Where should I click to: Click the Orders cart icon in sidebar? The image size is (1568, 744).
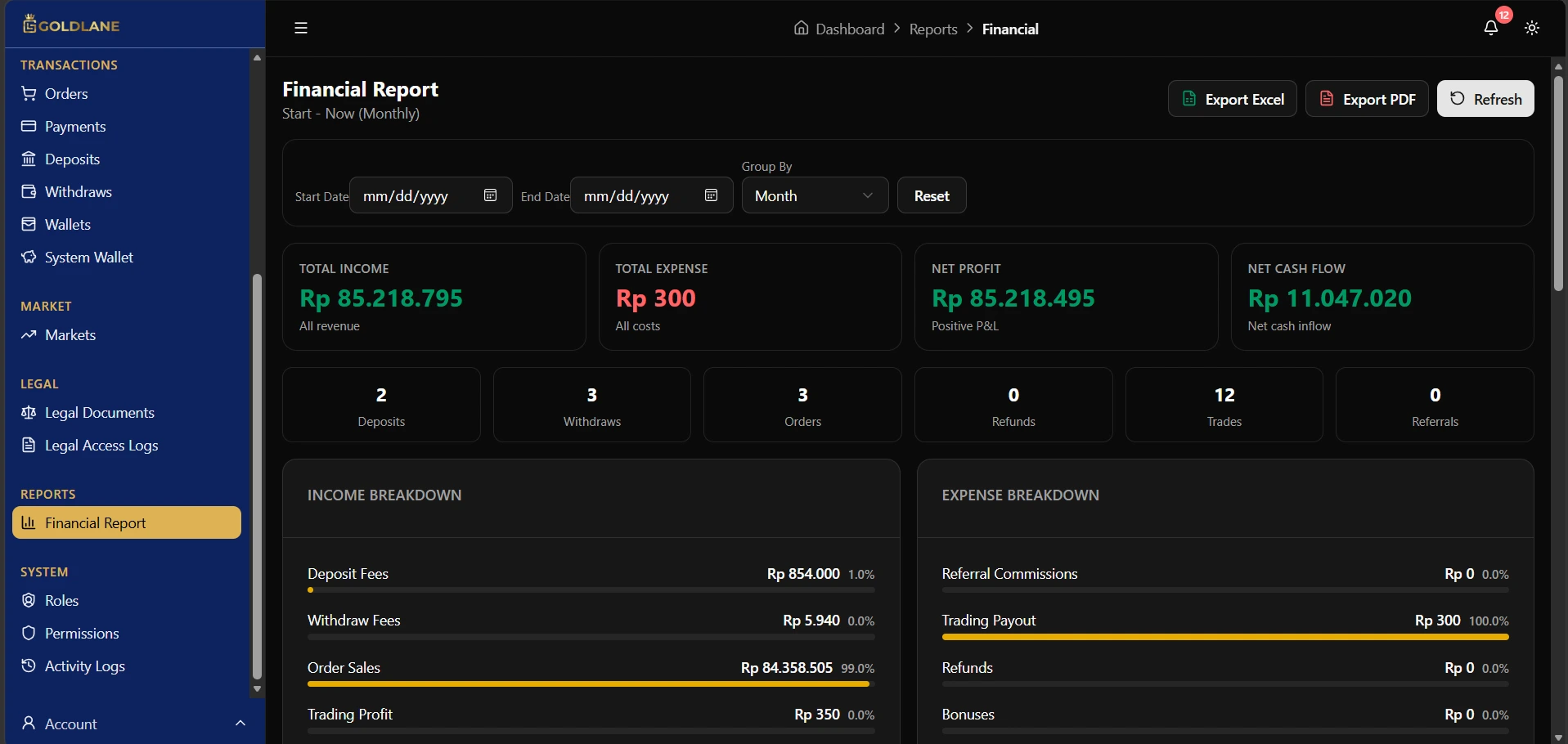pyautogui.click(x=29, y=93)
